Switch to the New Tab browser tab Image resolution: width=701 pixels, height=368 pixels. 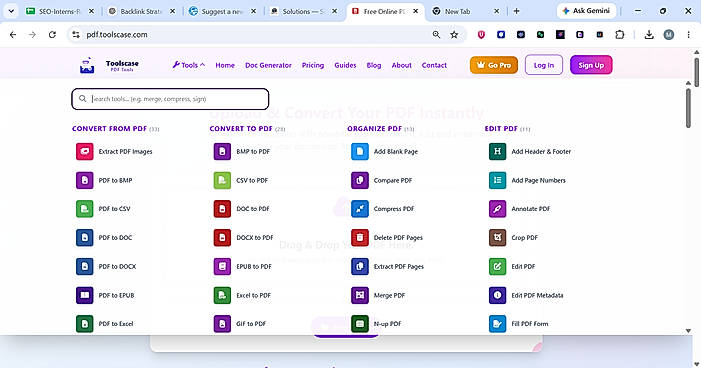click(x=466, y=11)
